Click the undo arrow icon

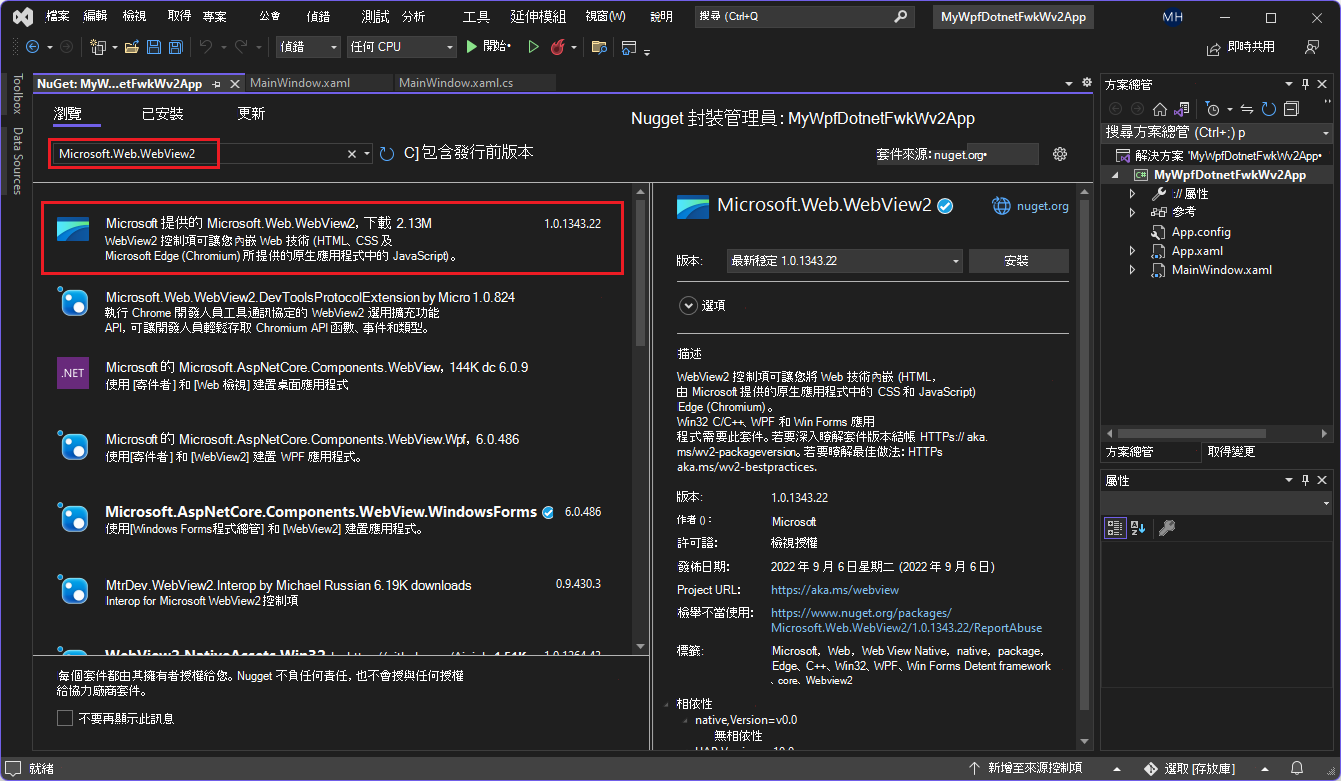point(205,47)
